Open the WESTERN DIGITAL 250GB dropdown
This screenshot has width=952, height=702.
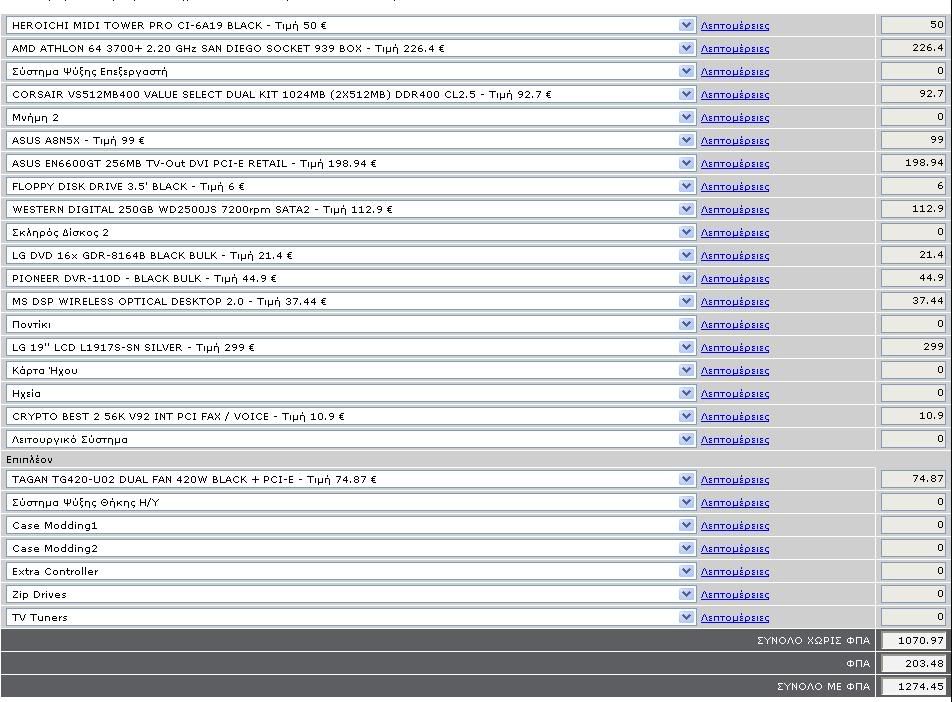tap(350, 210)
